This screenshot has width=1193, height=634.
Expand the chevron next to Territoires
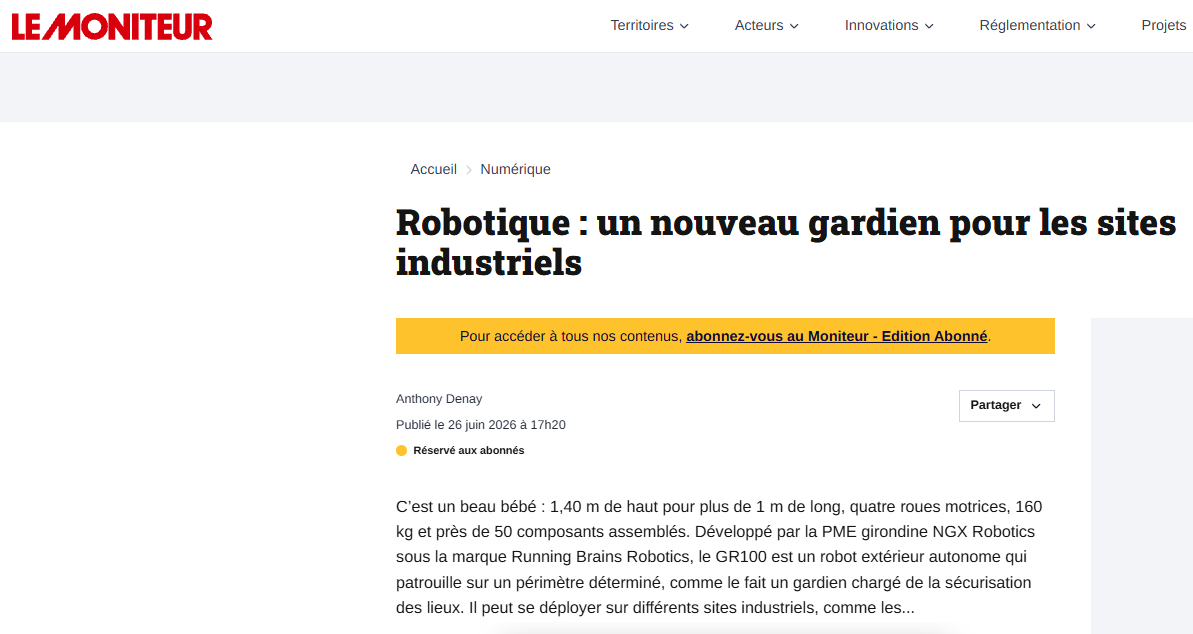(x=684, y=26)
